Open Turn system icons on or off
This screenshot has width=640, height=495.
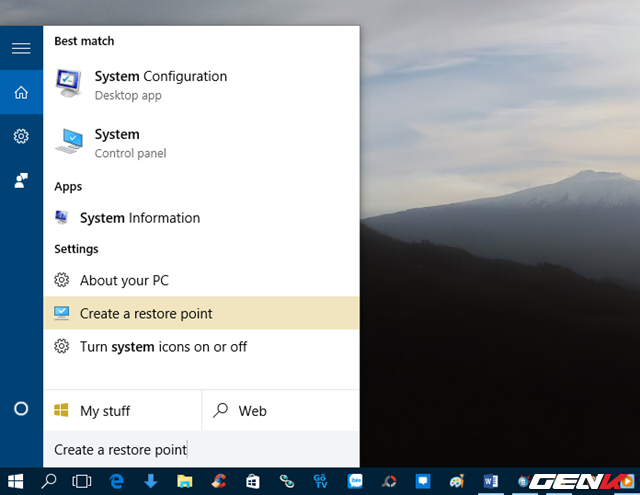[163, 347]
